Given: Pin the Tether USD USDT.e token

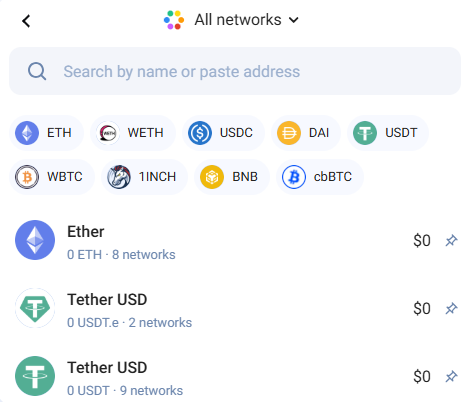Looking at the screenshot, I should click(x=451, y=308).
